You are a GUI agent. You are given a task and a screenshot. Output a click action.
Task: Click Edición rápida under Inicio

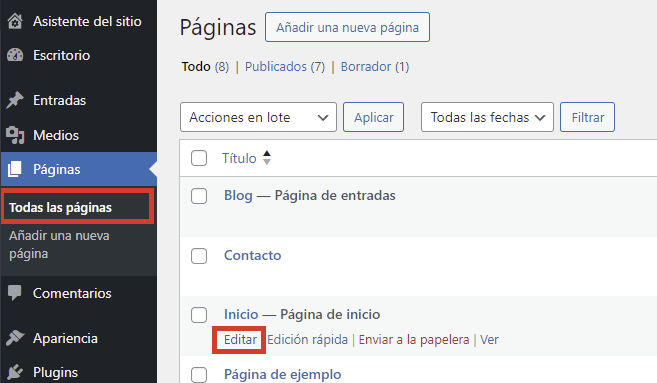coord(308,339)
